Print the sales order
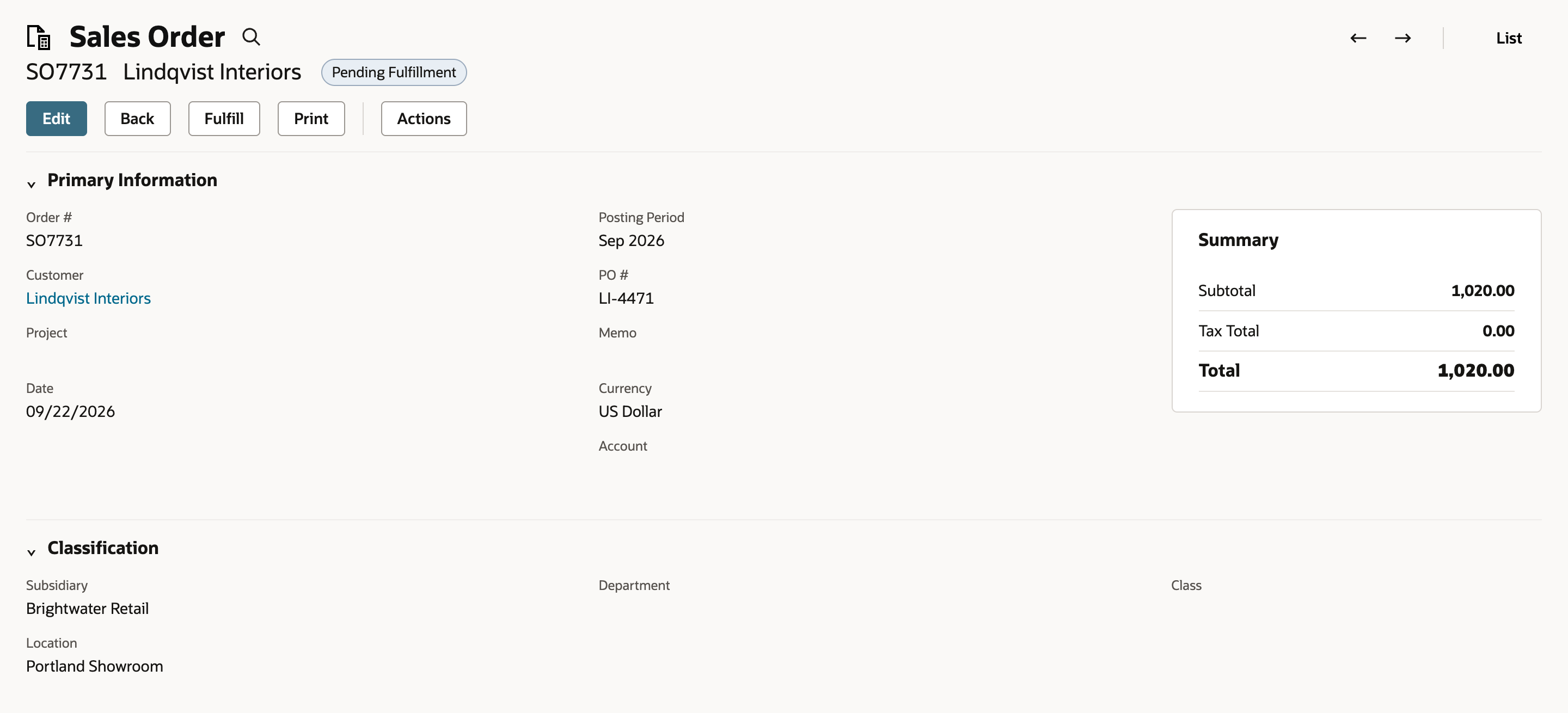The image size is (1568, 713). point(311,119)
